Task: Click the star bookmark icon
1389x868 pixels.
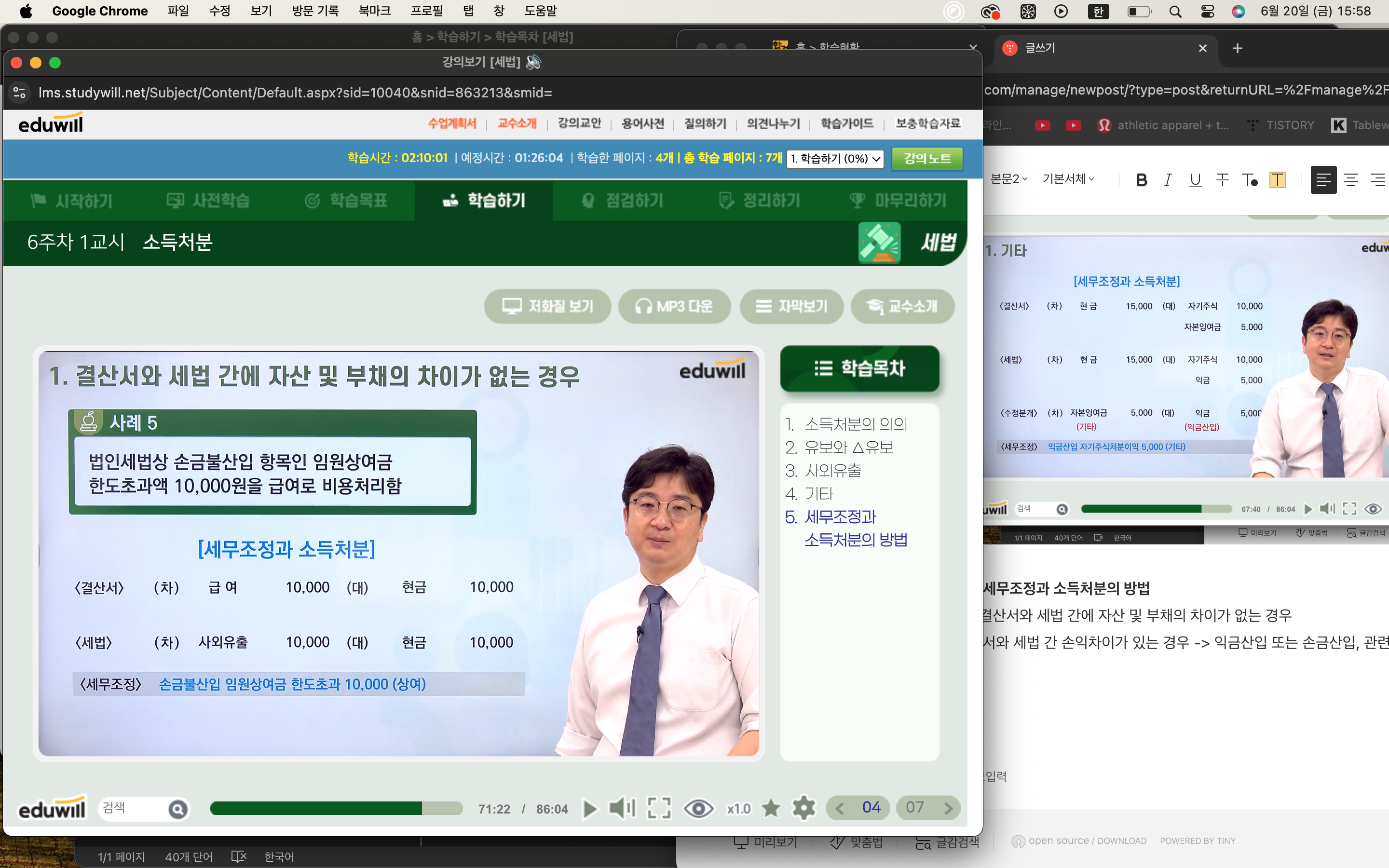Action: [771, 808]
